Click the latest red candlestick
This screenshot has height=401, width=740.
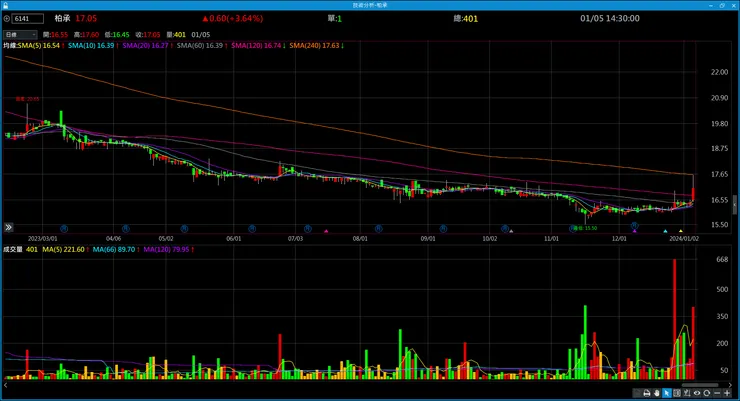(x=693, y=193)
